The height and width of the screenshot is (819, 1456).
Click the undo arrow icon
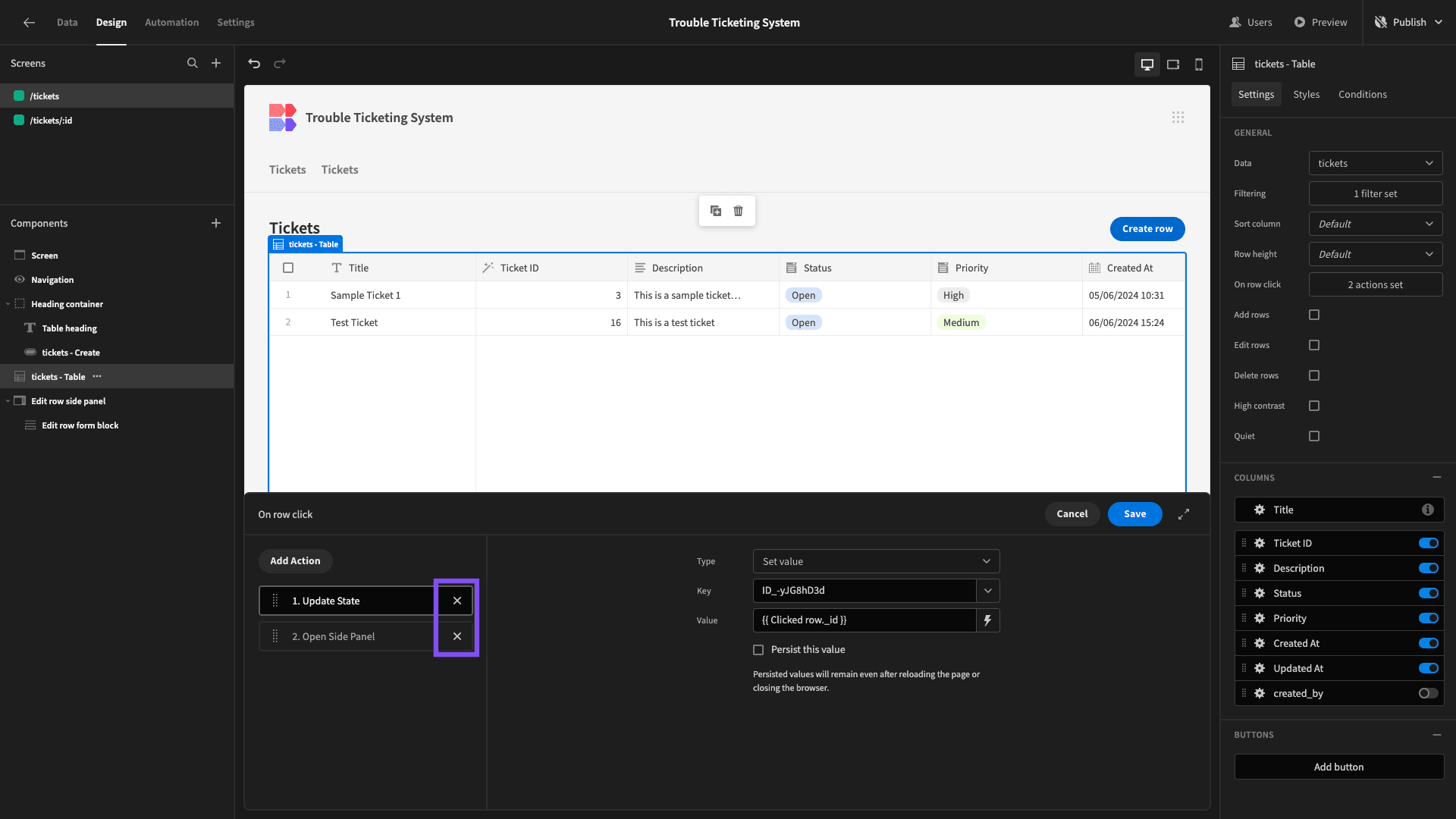tap(254, 64)
